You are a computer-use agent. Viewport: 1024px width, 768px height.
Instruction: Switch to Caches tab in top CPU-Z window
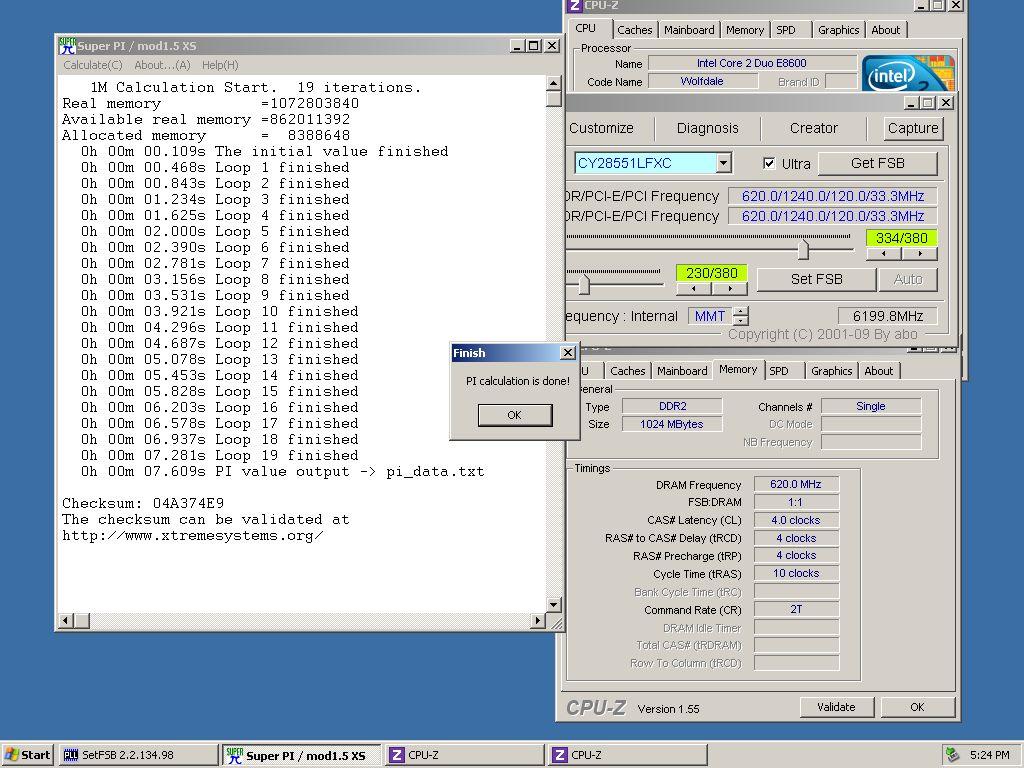(x=634, y=30)
